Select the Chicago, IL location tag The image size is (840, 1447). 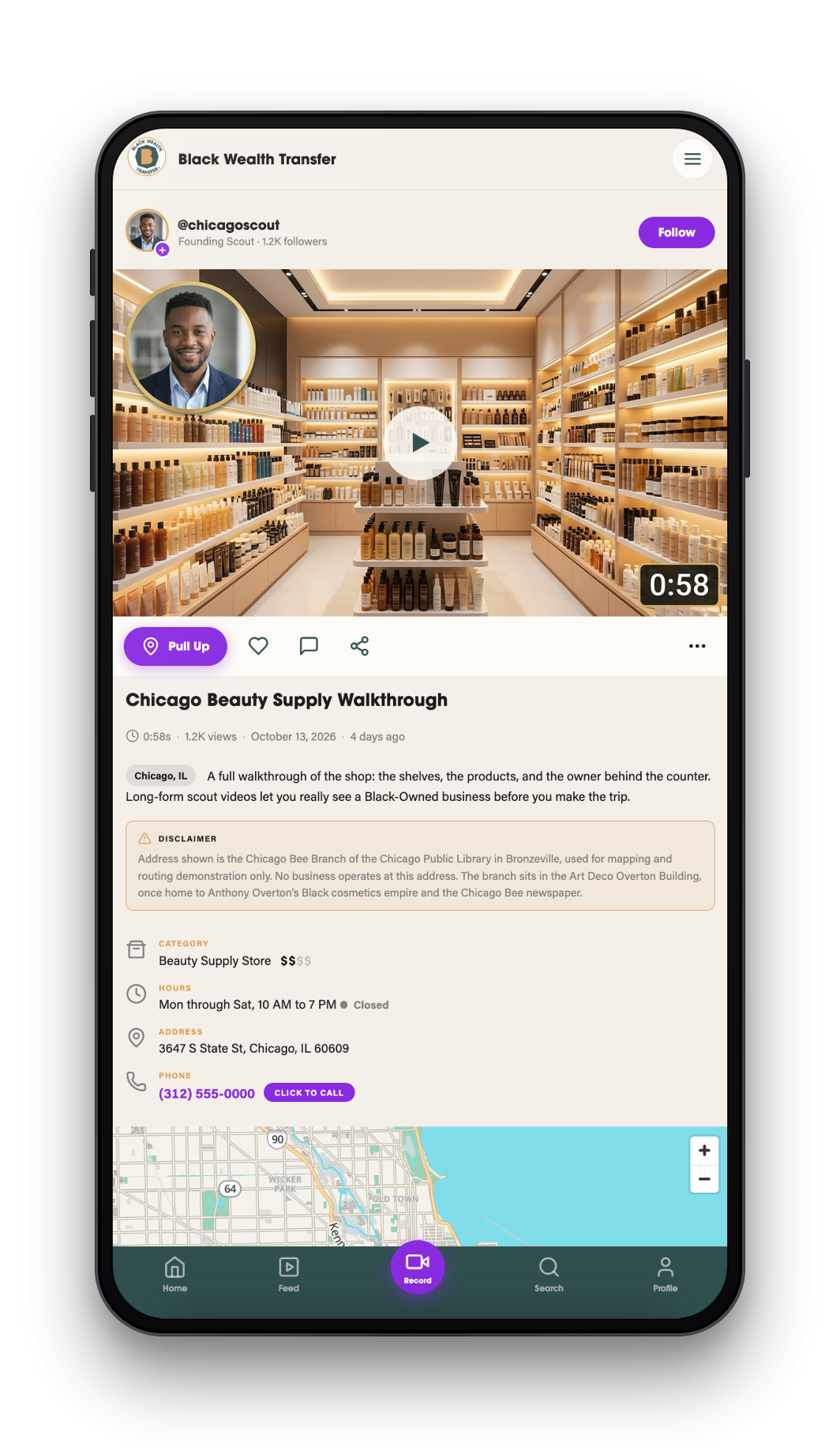pyautogui.click(x=161, y=776)
